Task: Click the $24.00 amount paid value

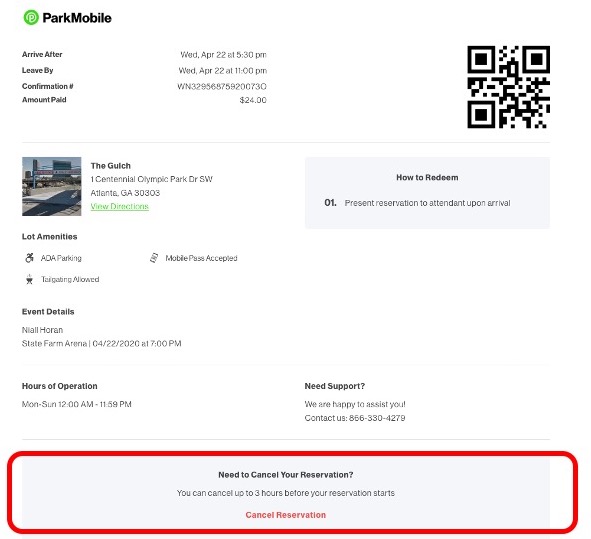Action: (253, 100)
